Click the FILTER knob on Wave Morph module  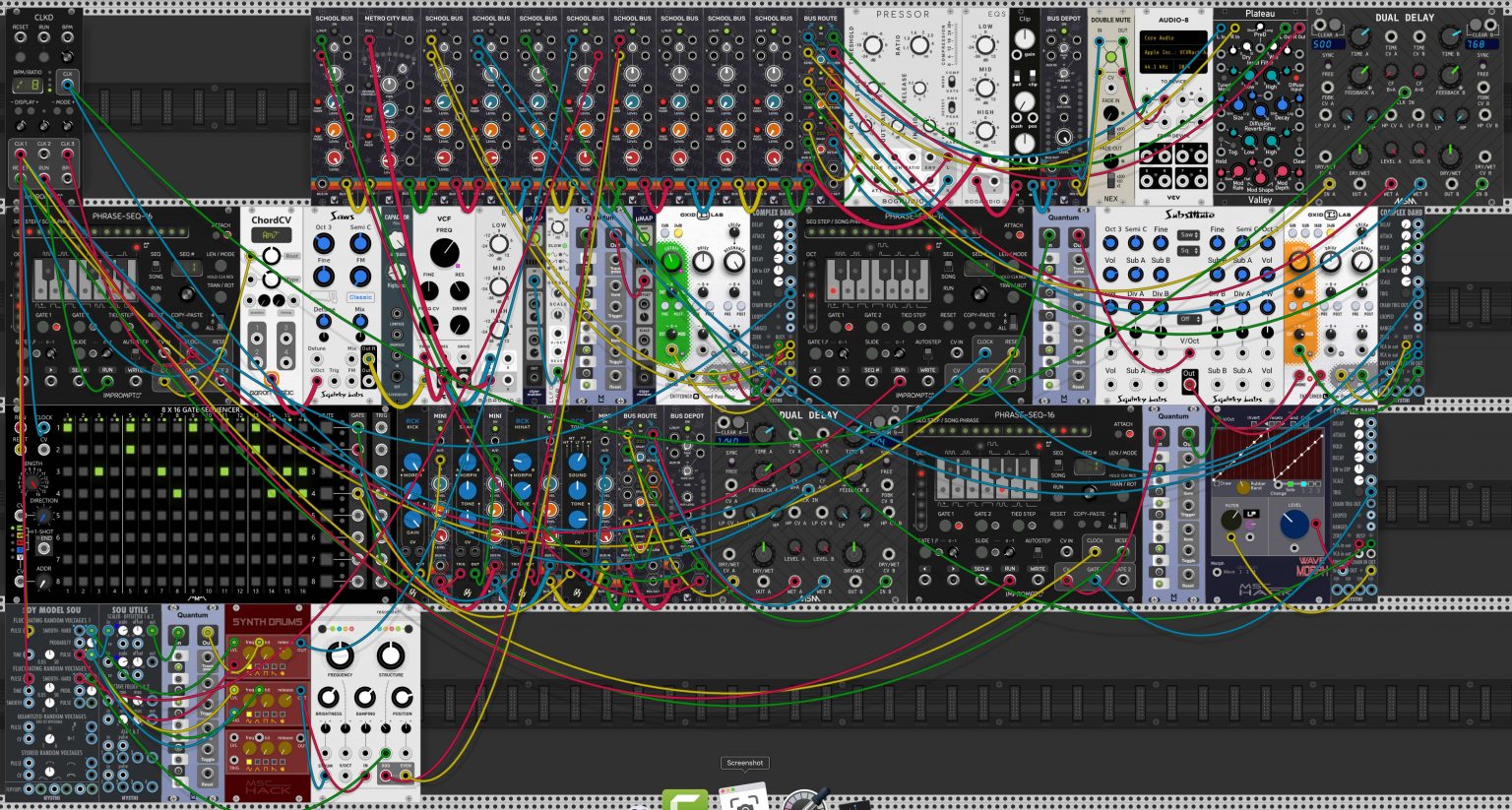pyautogui.click(x=1231, y=521)
